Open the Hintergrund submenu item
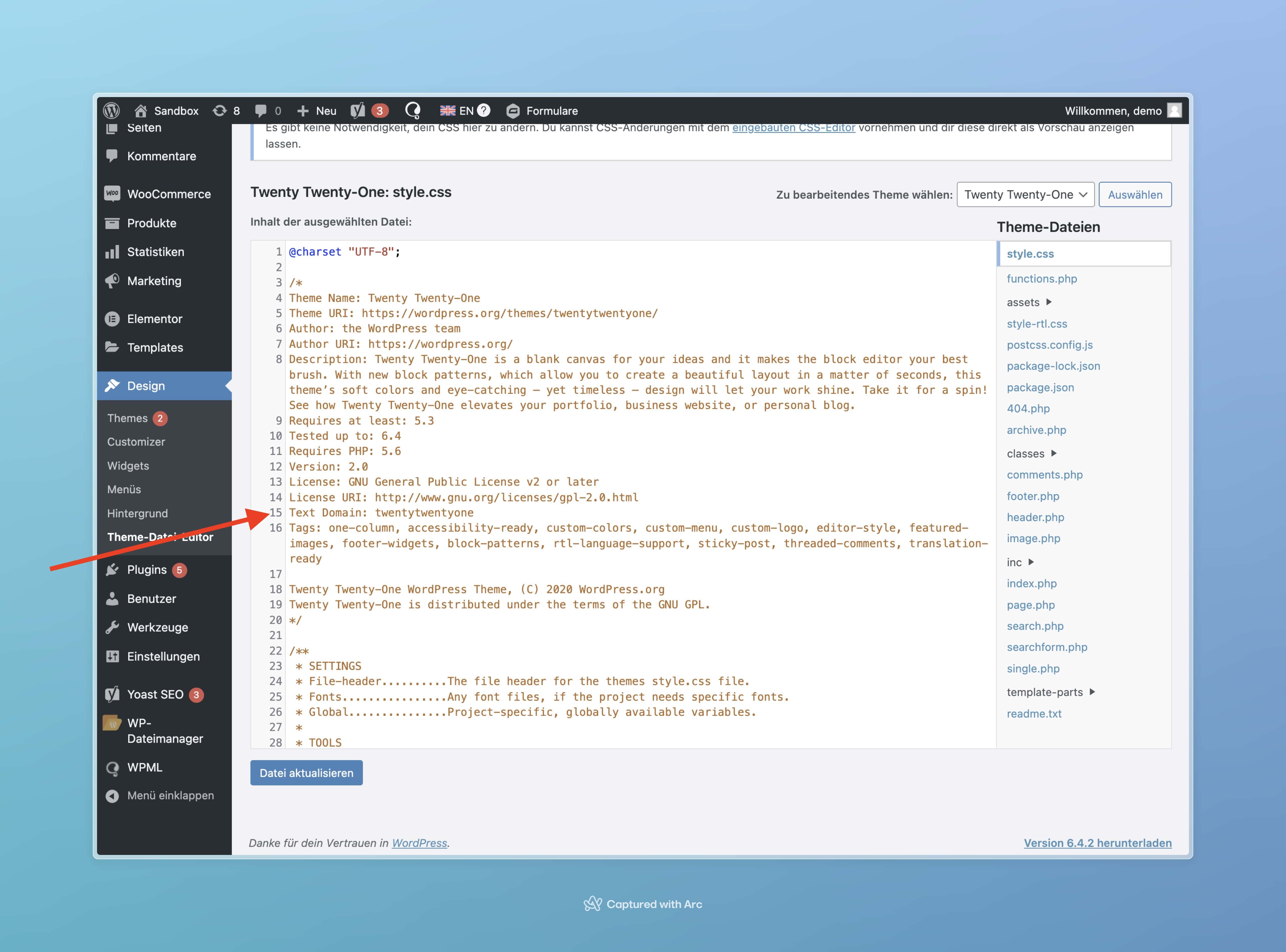Screen dimensions: 1286x952 [137, 513]
